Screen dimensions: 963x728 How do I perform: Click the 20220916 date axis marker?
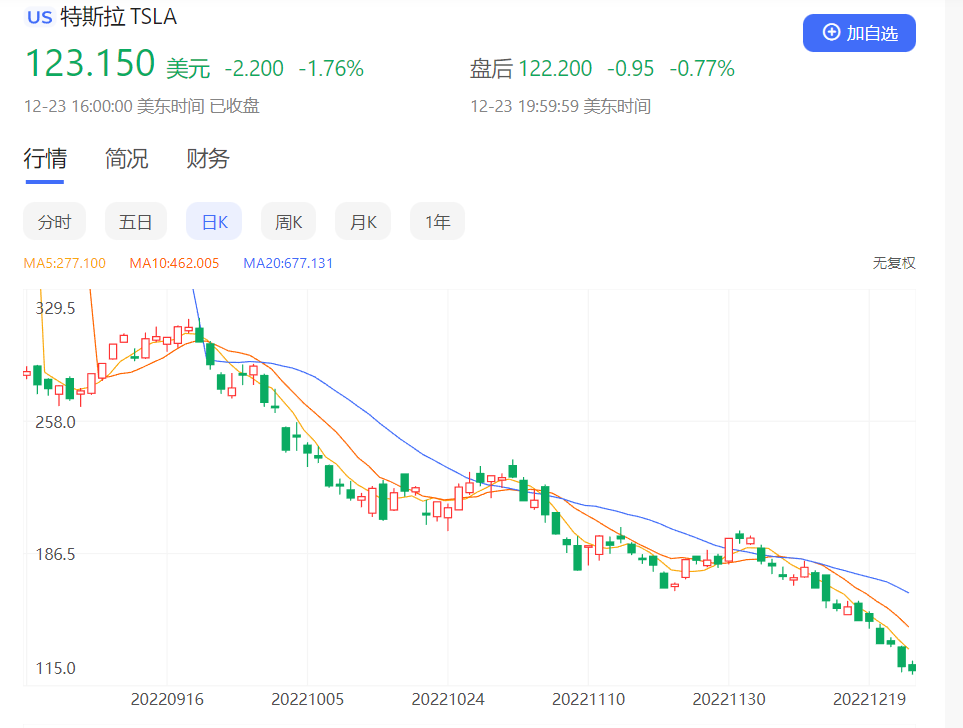[x=166, y=699]
